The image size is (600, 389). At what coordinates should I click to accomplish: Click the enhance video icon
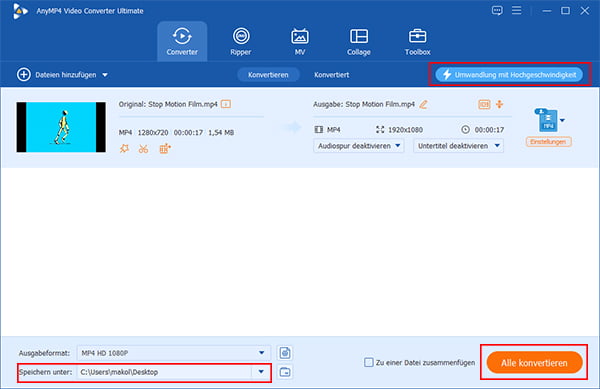click(165, 148)
